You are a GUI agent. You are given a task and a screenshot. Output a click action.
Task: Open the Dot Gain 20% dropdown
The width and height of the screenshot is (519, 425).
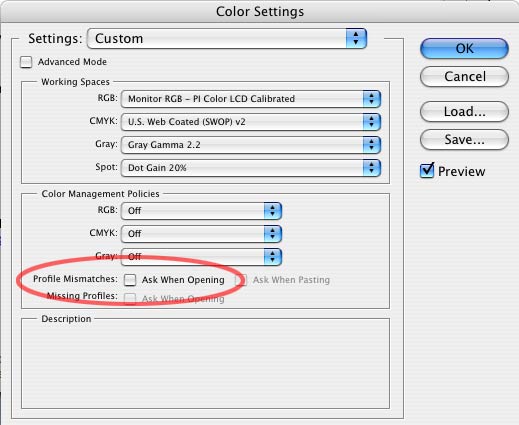[251, 168]
